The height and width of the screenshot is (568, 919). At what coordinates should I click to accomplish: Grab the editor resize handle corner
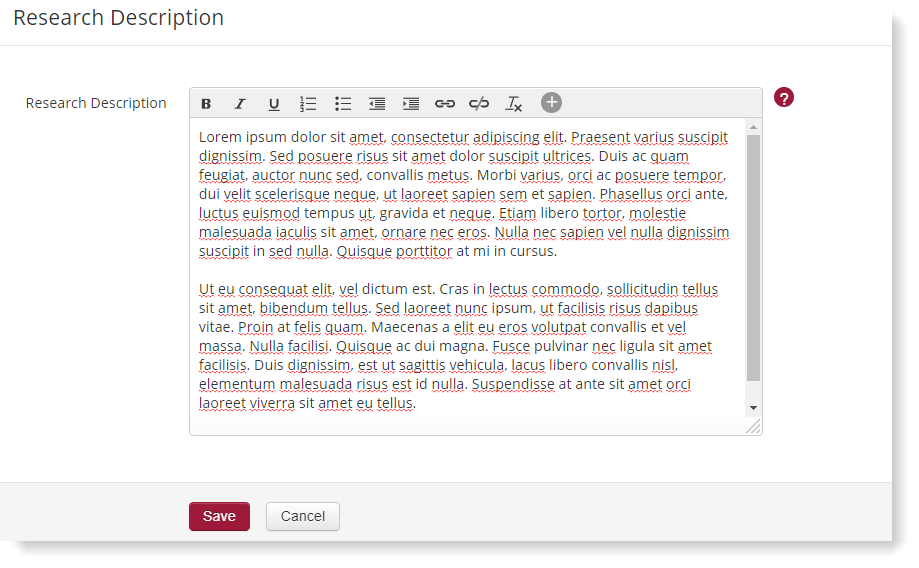[753, 427]
